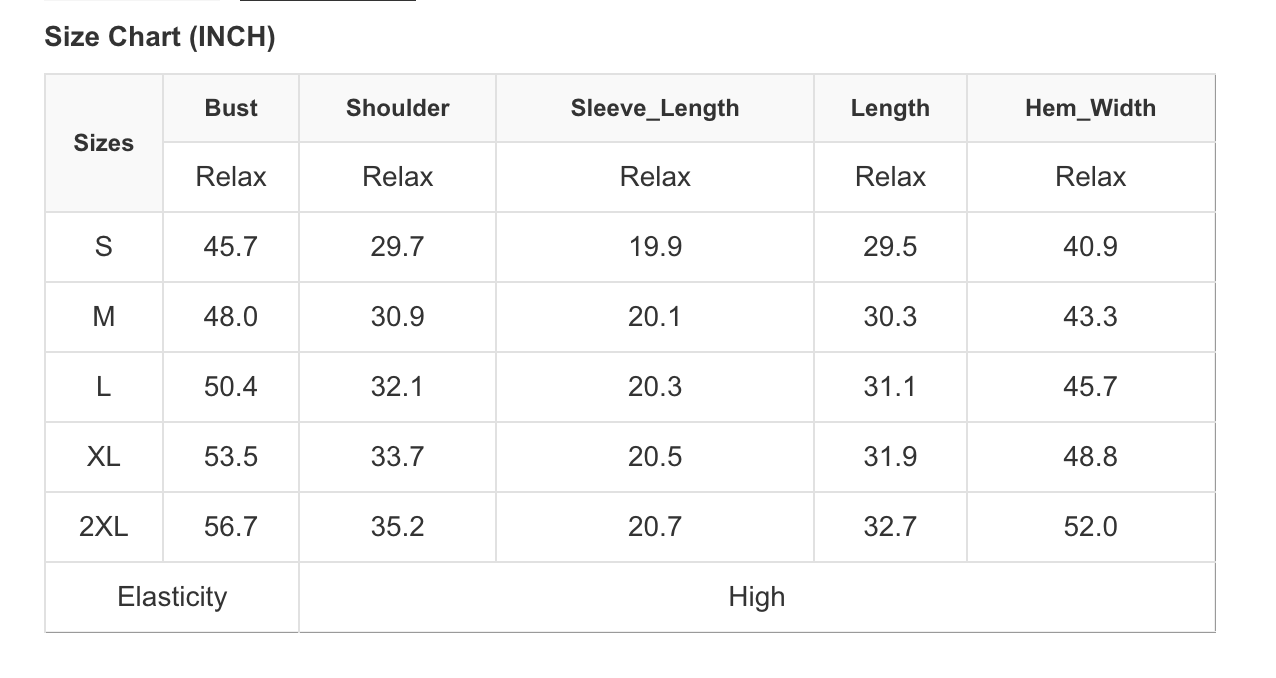Click the 48.0 bust value for M
The width and height of the screenshot is (1276, 678).
(231, 317)
